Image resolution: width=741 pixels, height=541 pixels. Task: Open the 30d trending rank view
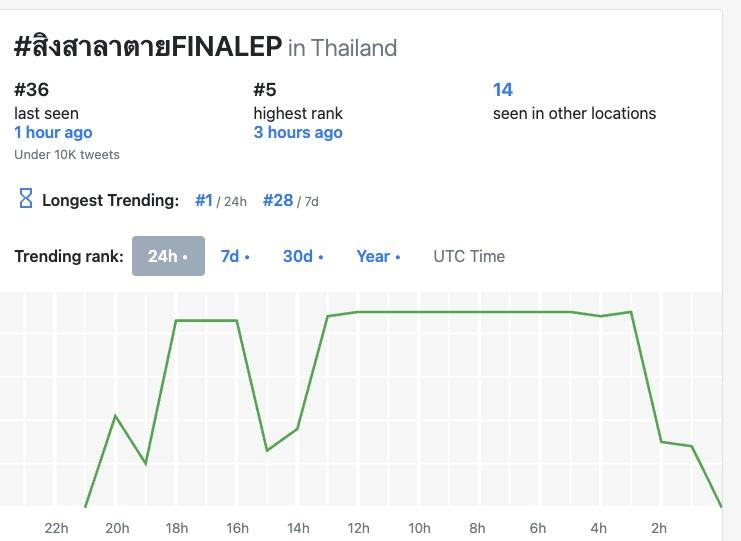pyautogui.click(x=302, y=256)
